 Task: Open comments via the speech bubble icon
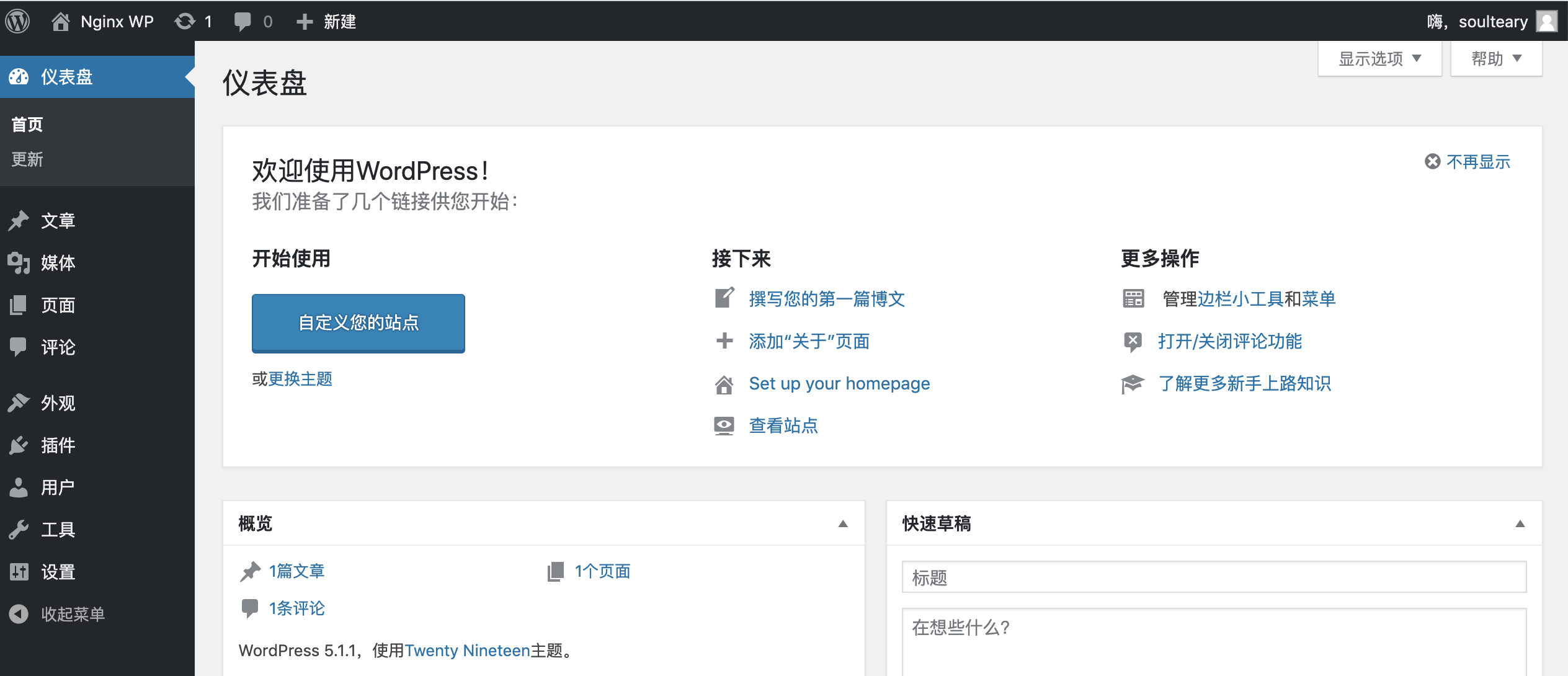[x=244, y=20]
